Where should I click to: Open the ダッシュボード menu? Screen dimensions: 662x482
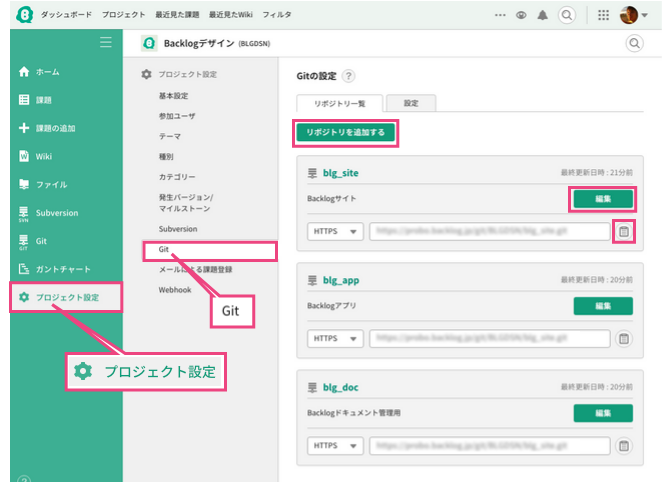66,15
